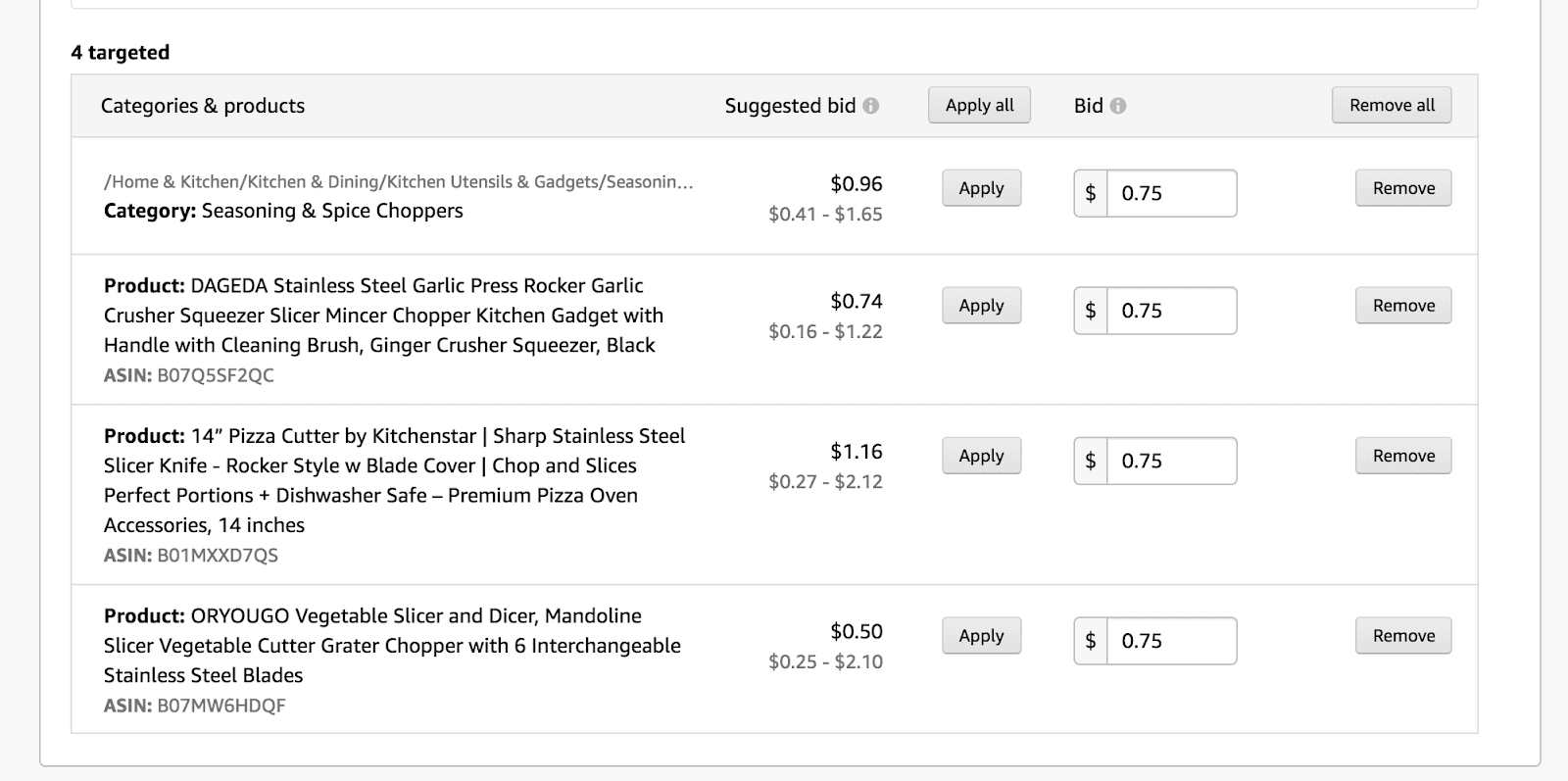Remove the ORYOUGO mandoline slicer target

(x=1403, y=635)
